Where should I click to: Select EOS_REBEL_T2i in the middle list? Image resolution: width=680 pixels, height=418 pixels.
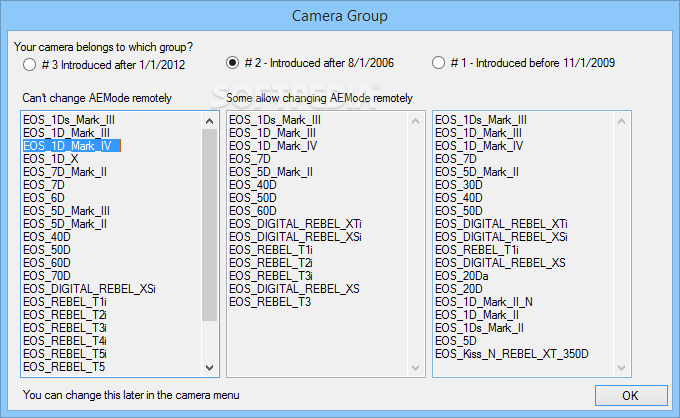[x=271, y=263]
